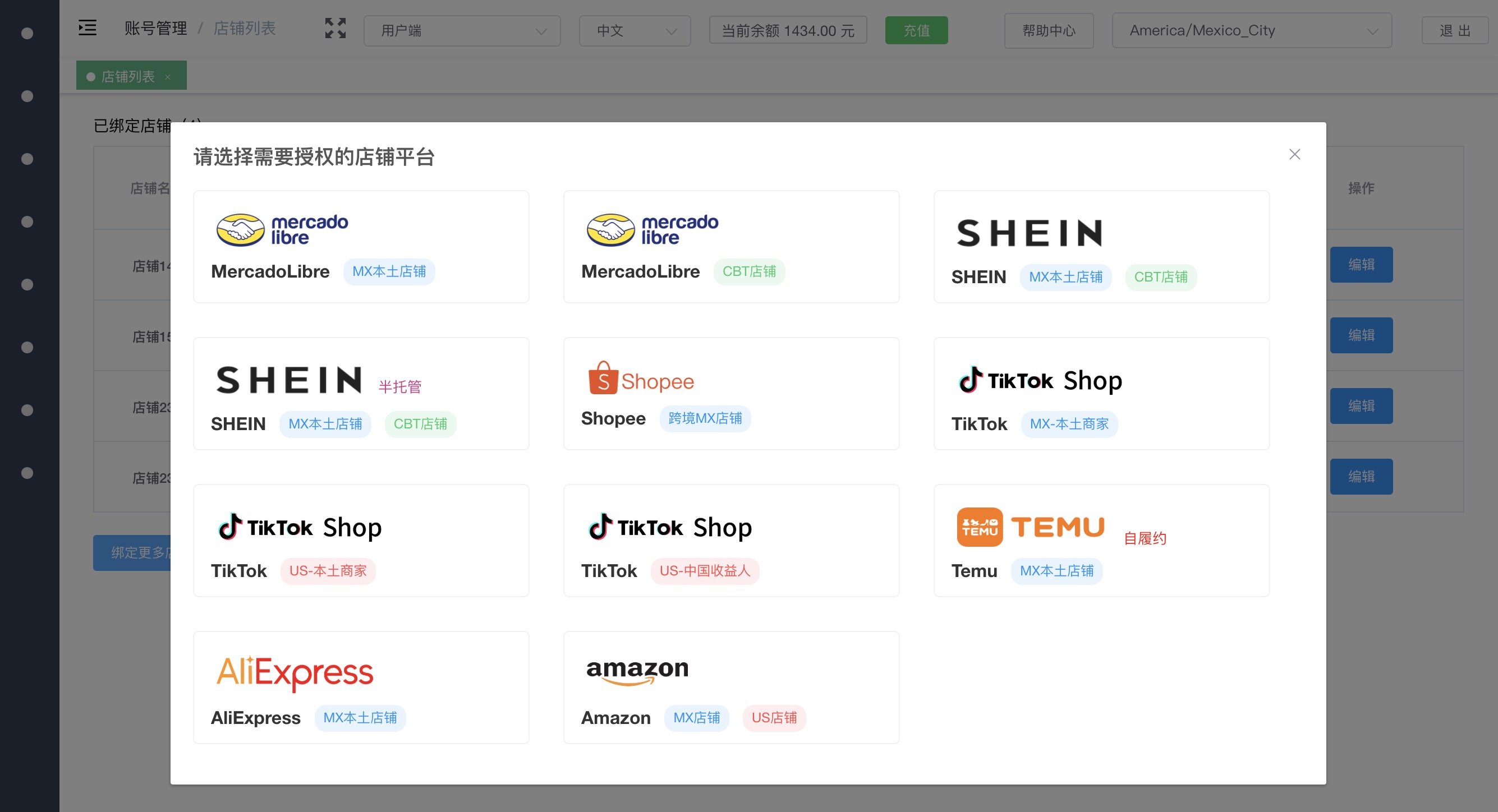Viewport: 1498px width, 812px height.
Task: Click the Shopee name text
Action: pos(613,418)
